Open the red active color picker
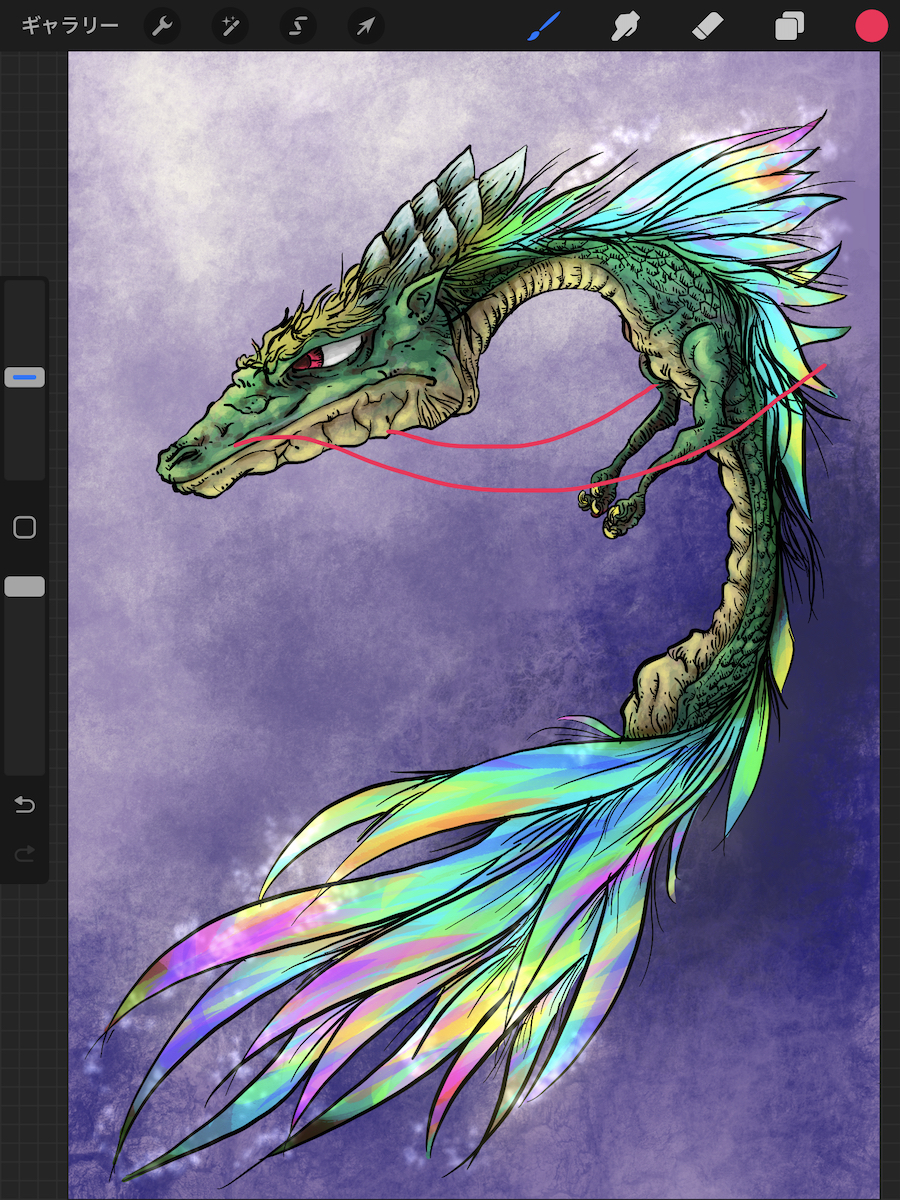The image size is (900, 1200). pyautogui.click(x=871, y=26)
